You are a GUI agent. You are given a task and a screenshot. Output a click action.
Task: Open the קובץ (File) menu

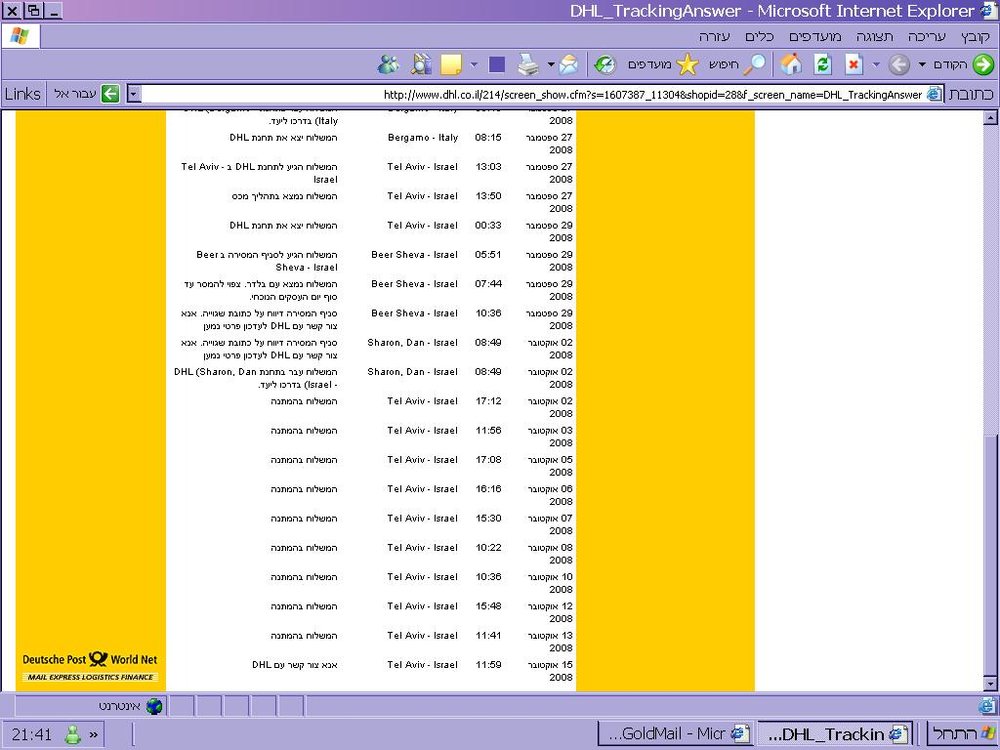tap(975, 36)
